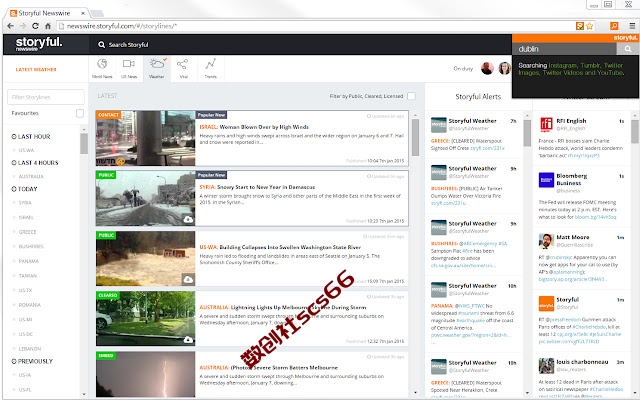Screen dimensions: 640x400
Task: Click the browser forward arrow
Action: coord(23,26)
